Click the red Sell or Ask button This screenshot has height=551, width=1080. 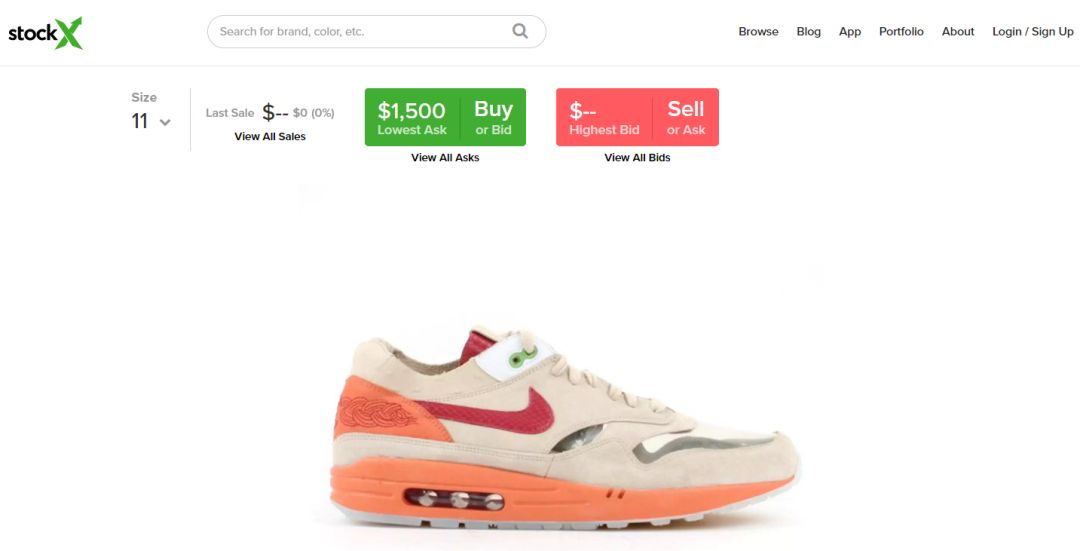point(685,117)
